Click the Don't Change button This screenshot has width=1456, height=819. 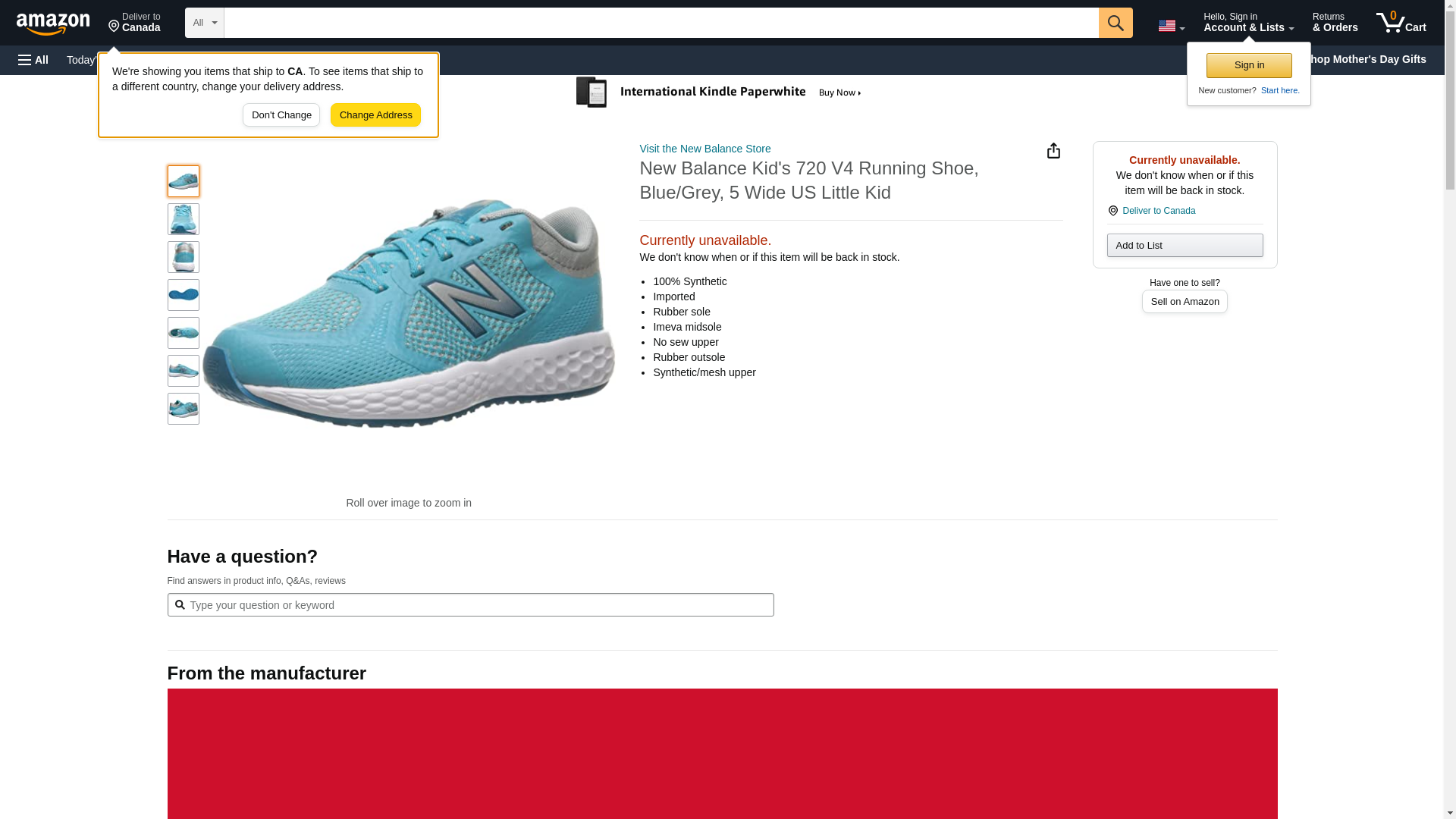point(281,115)
